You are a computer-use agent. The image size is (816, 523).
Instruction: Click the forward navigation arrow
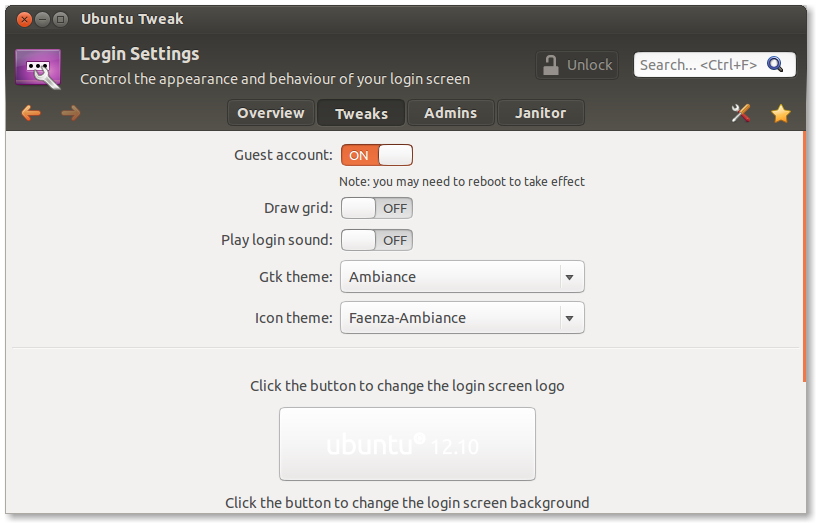pos(71,113)
